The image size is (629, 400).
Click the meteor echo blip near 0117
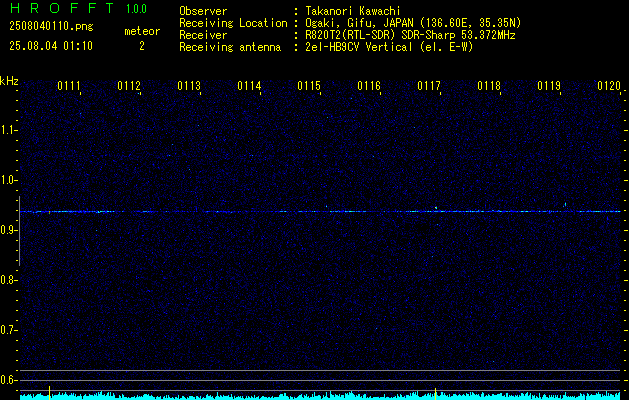pos(436,208)
